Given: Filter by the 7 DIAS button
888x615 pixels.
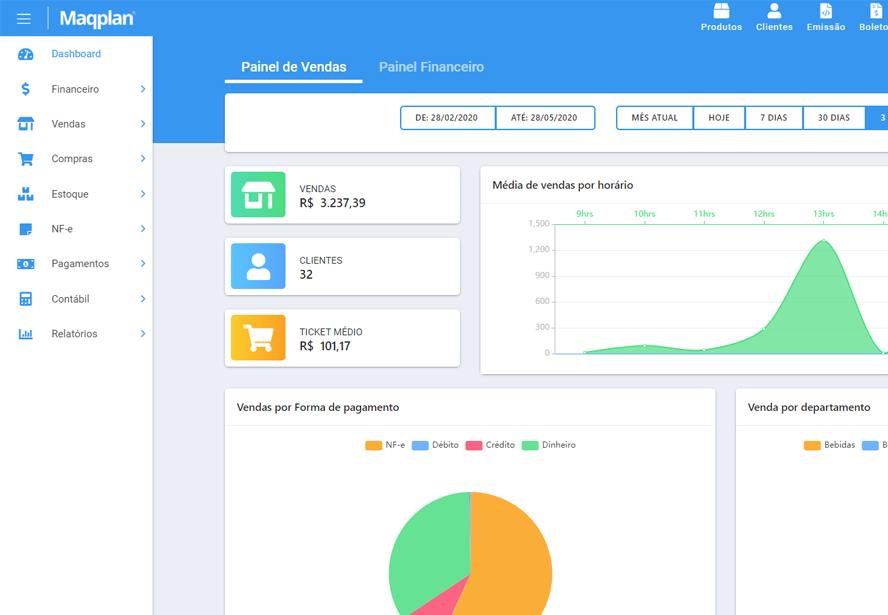Looking at the screenshot, I should 773,118.
